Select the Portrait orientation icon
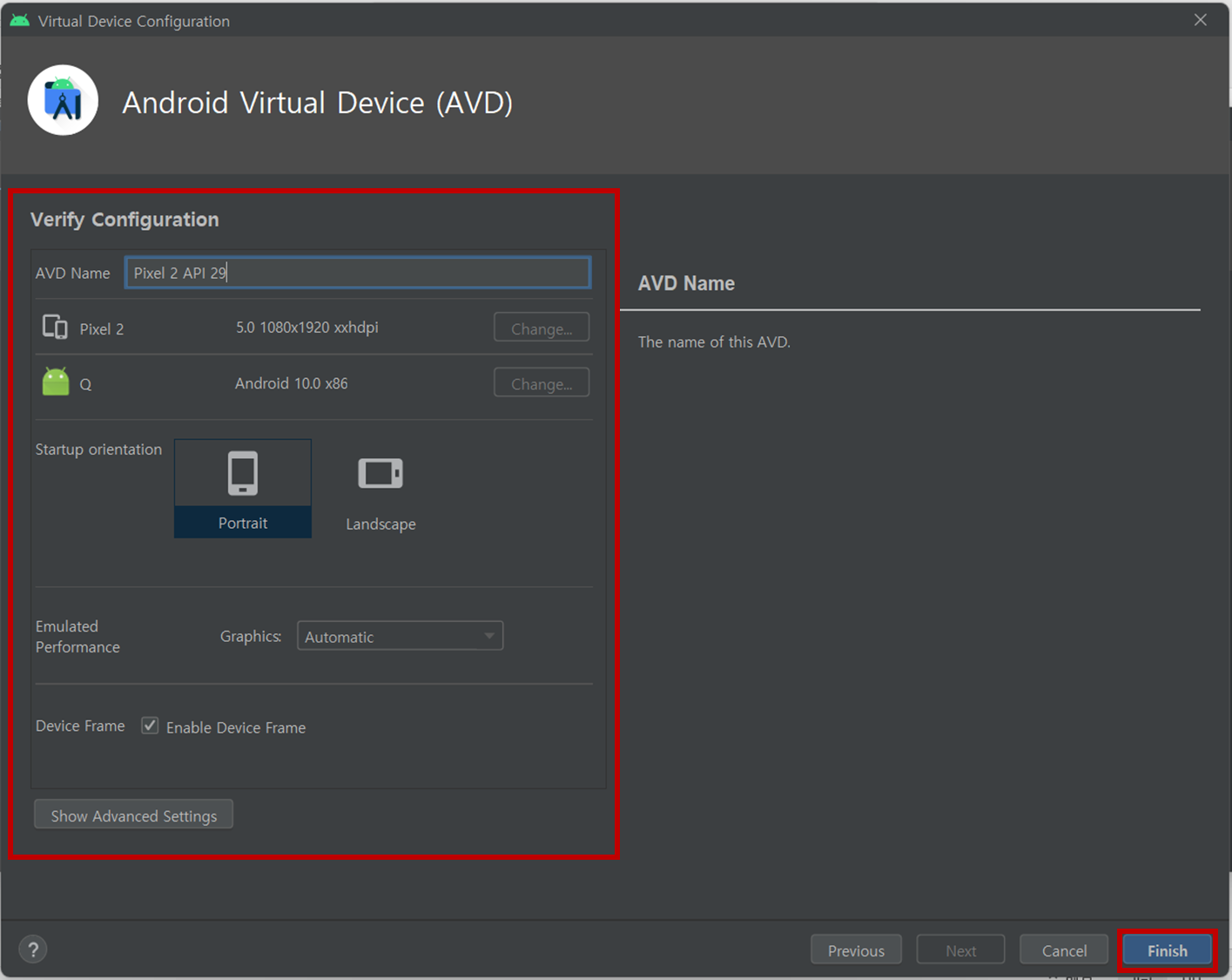 tap(243, 473)
